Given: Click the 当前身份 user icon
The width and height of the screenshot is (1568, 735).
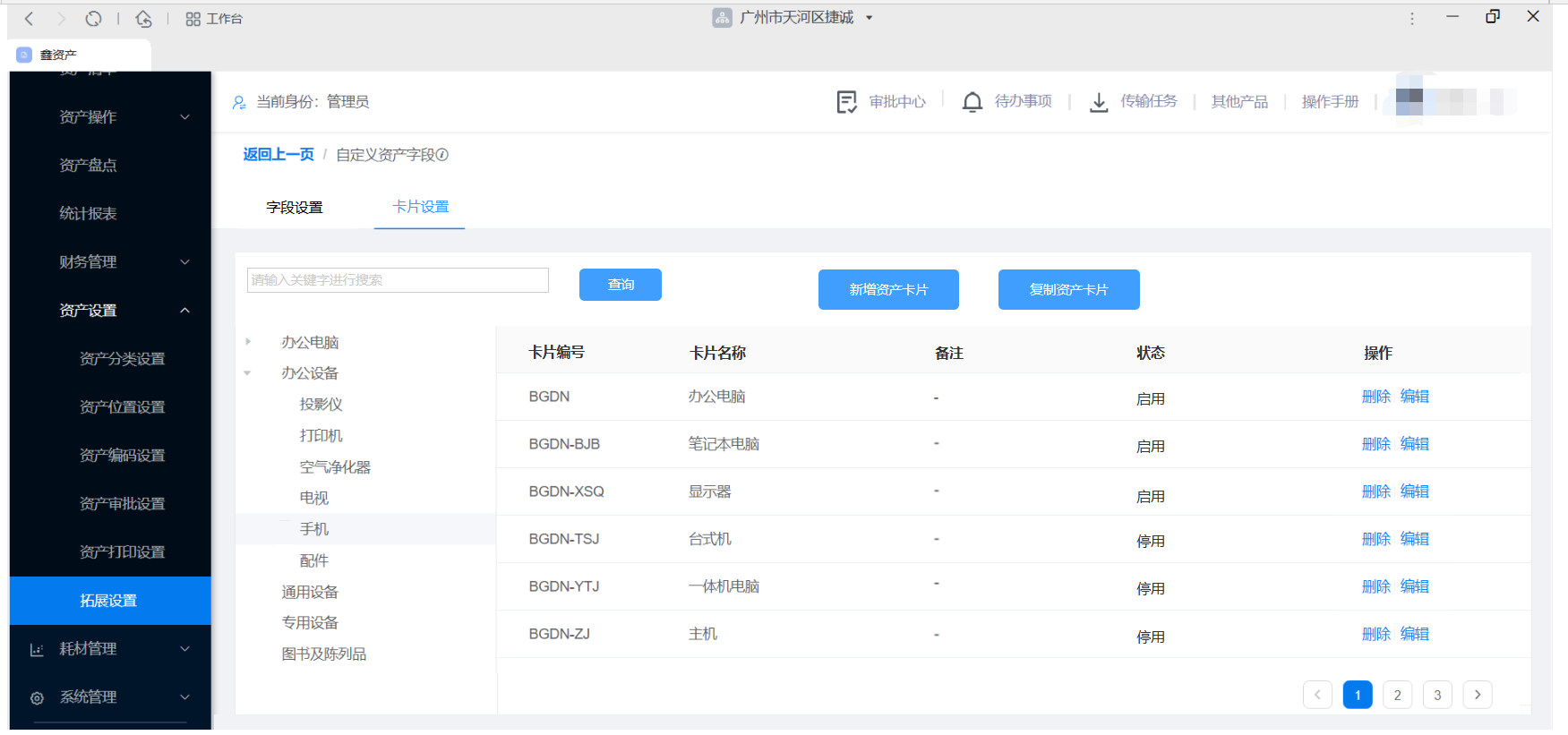Looking at the screenshot, I should click(239, 102).
